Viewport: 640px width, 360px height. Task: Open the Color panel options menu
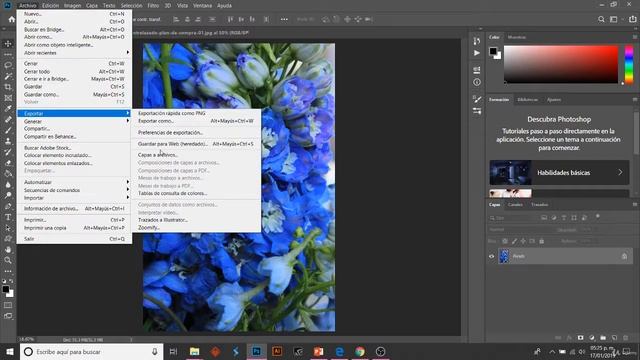coord(635,37)
